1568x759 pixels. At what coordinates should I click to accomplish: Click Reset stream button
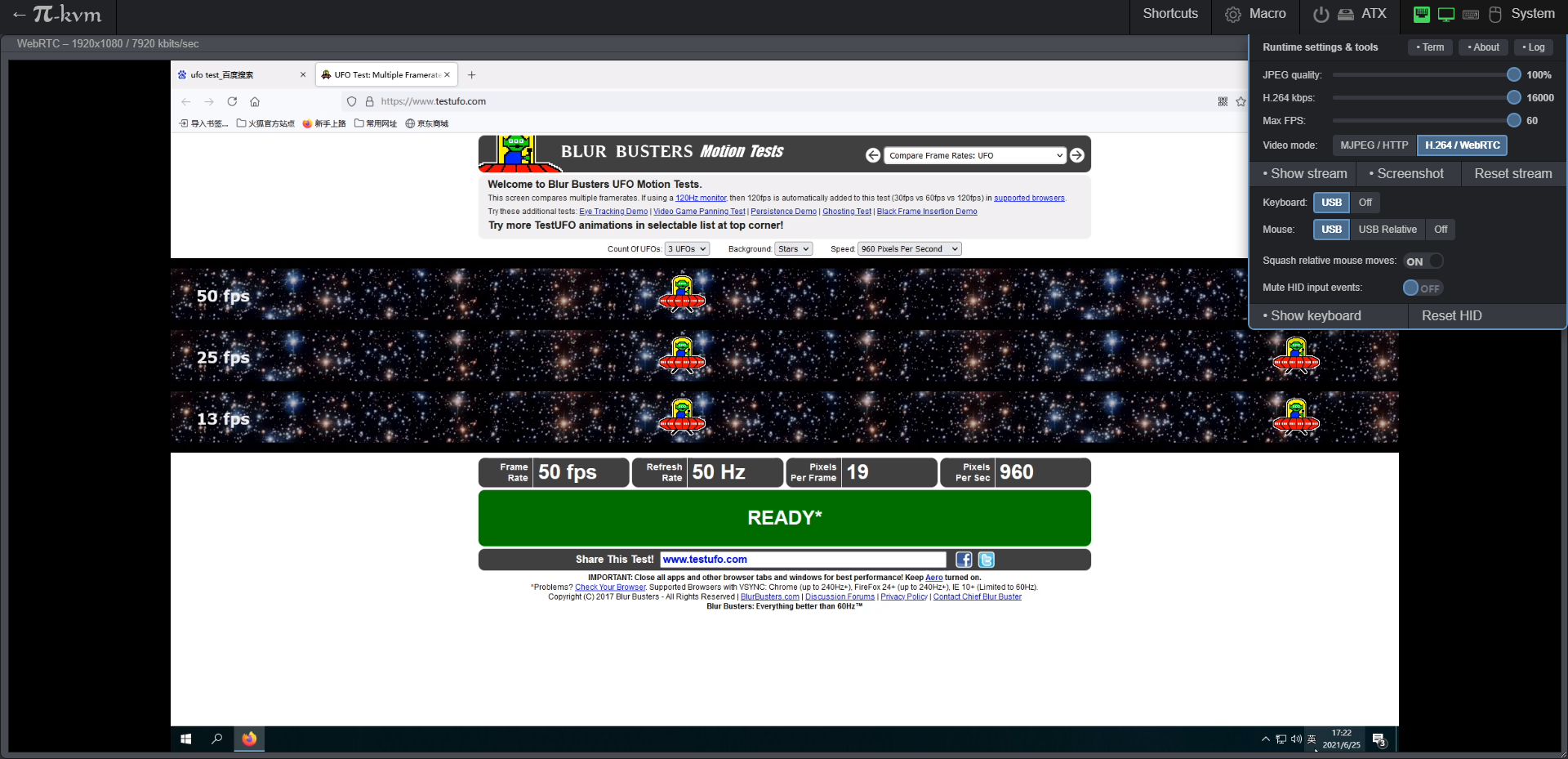pyautogui.click(x=1512, y=174)
